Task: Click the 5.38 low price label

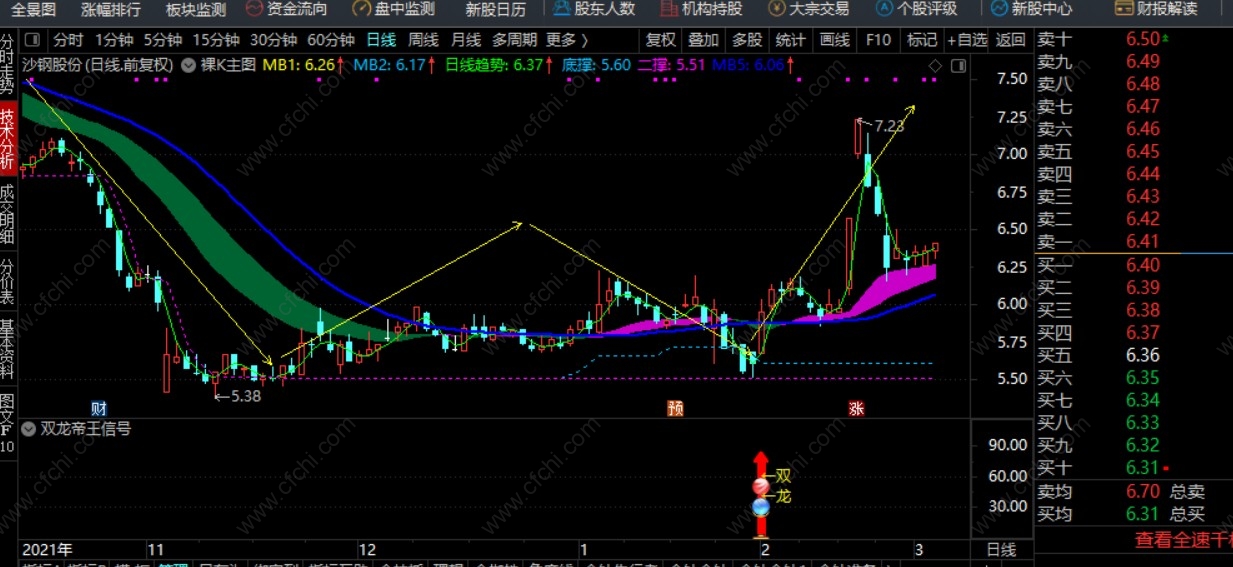Action: pos(245,396)
